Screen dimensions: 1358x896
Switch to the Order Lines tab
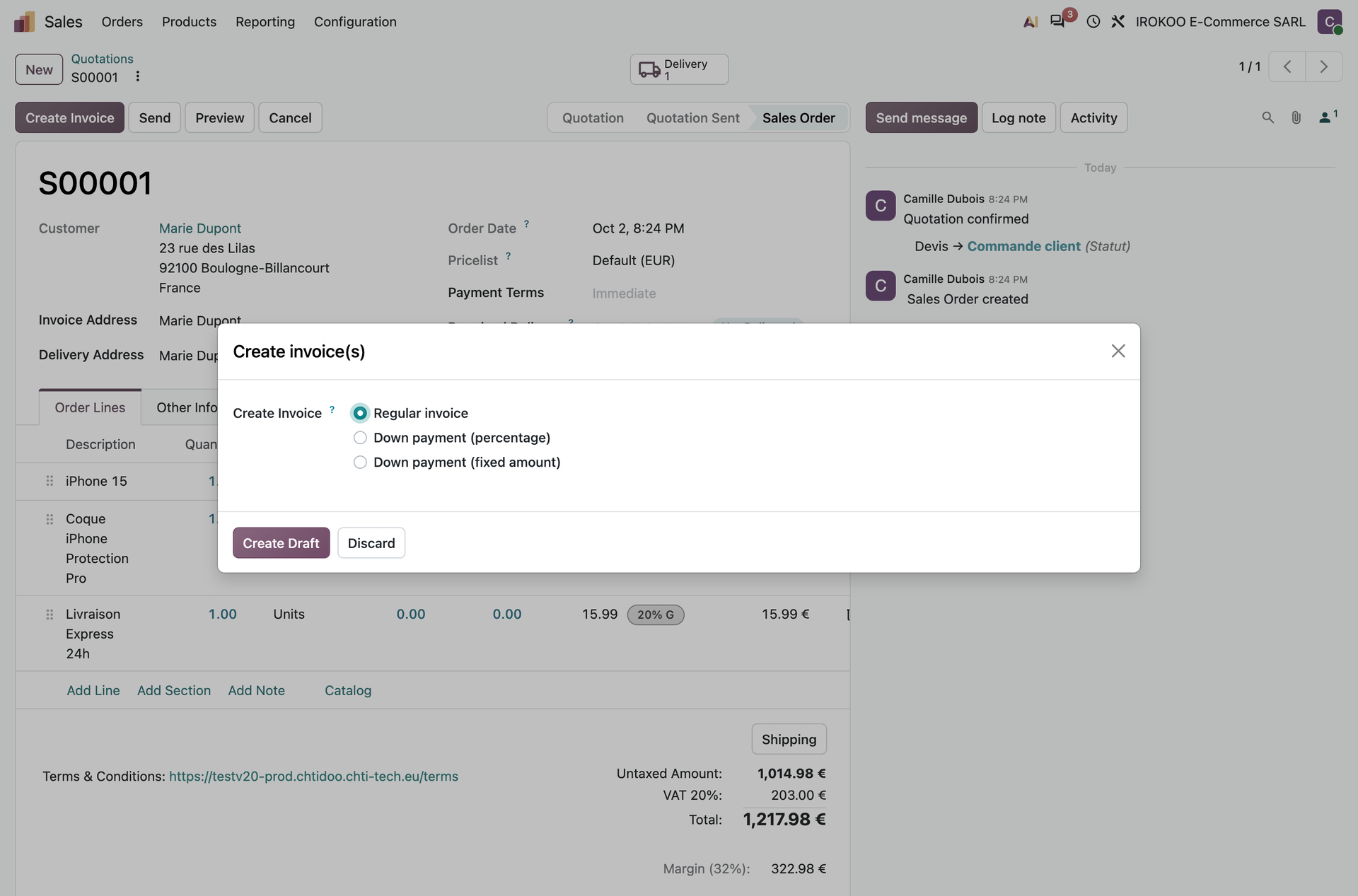point(90,407)
